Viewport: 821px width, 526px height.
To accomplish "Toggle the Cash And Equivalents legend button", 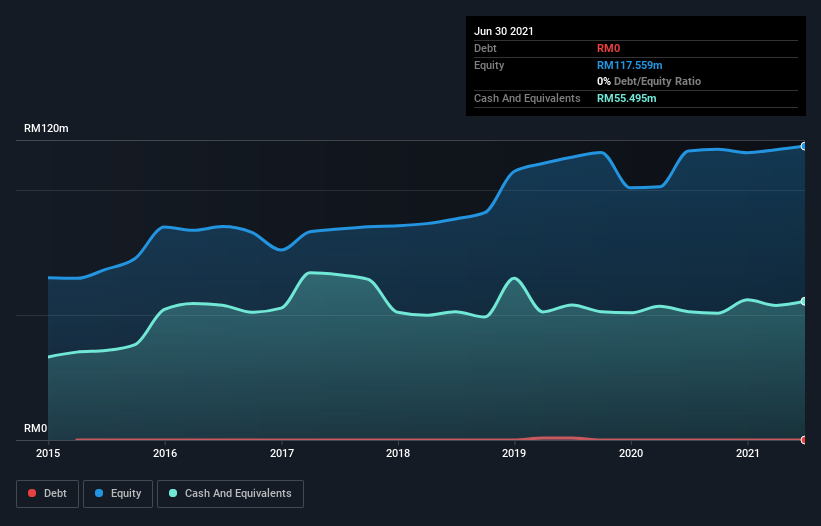I will (230, 494).
